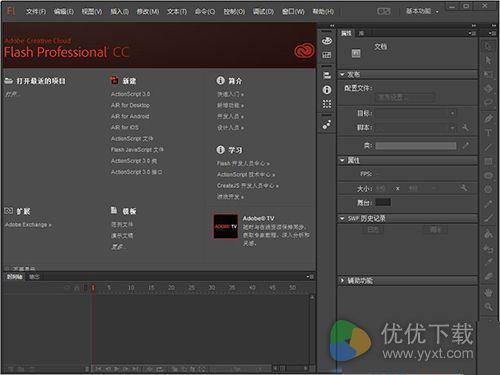
Task: Open the Adobe Exchange link
Action: (28, 225)
